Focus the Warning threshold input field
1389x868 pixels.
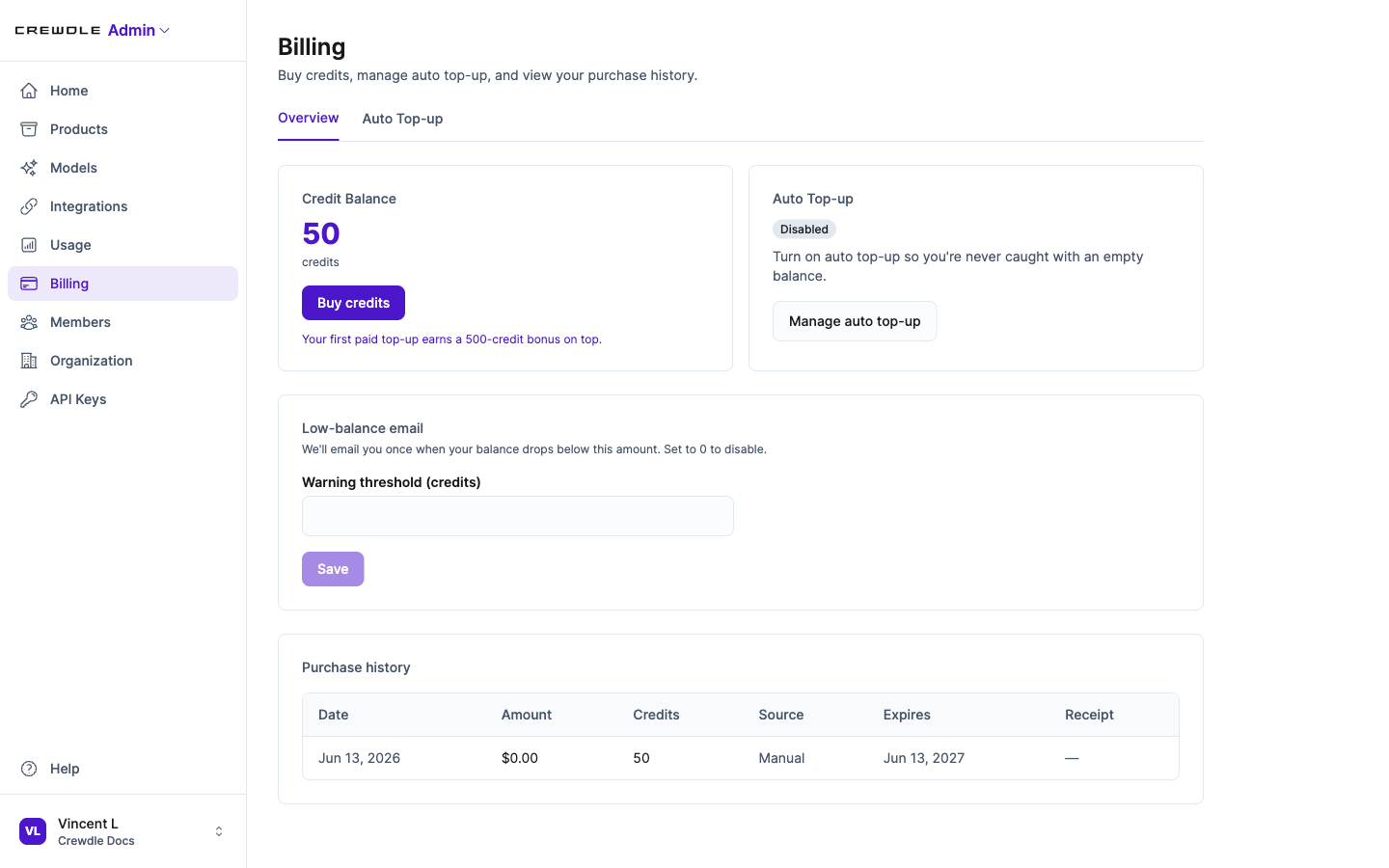(518, 516)
